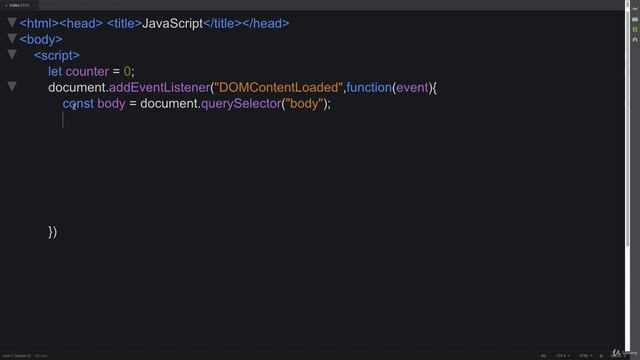Click the opening <head> tag
The image size is (640, 360).
[x=81, y=23]
